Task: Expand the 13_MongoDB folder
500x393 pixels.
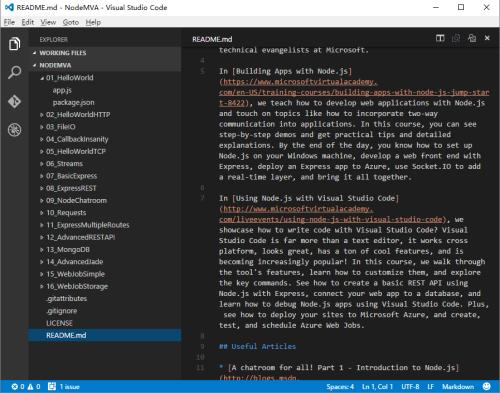Action: pyautogui.click(x=105, y=250)
